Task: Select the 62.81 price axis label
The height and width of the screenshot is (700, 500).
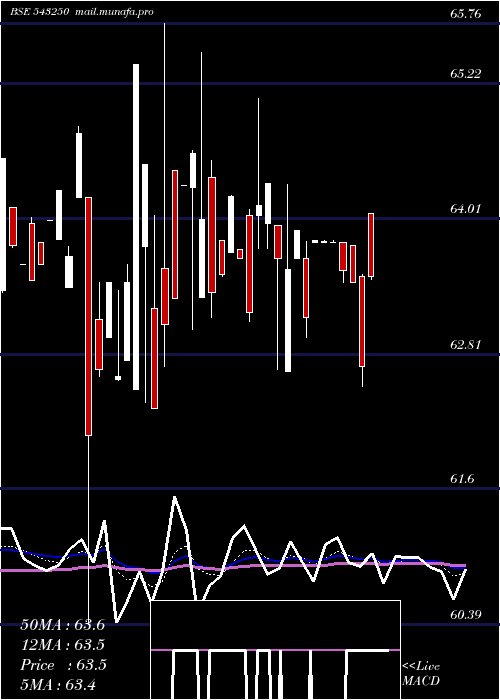Action: [466, 344]
